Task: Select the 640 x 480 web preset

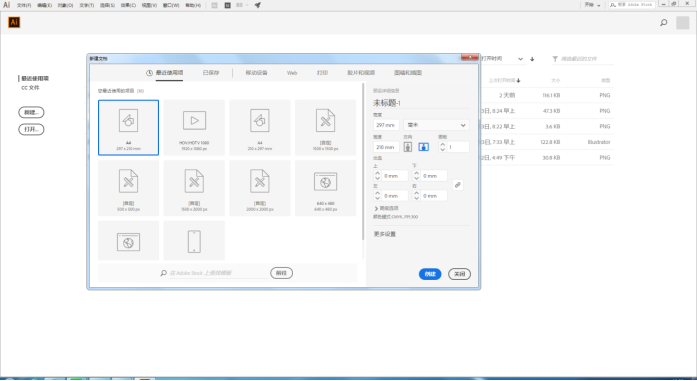Action: [x=326, y=188]
